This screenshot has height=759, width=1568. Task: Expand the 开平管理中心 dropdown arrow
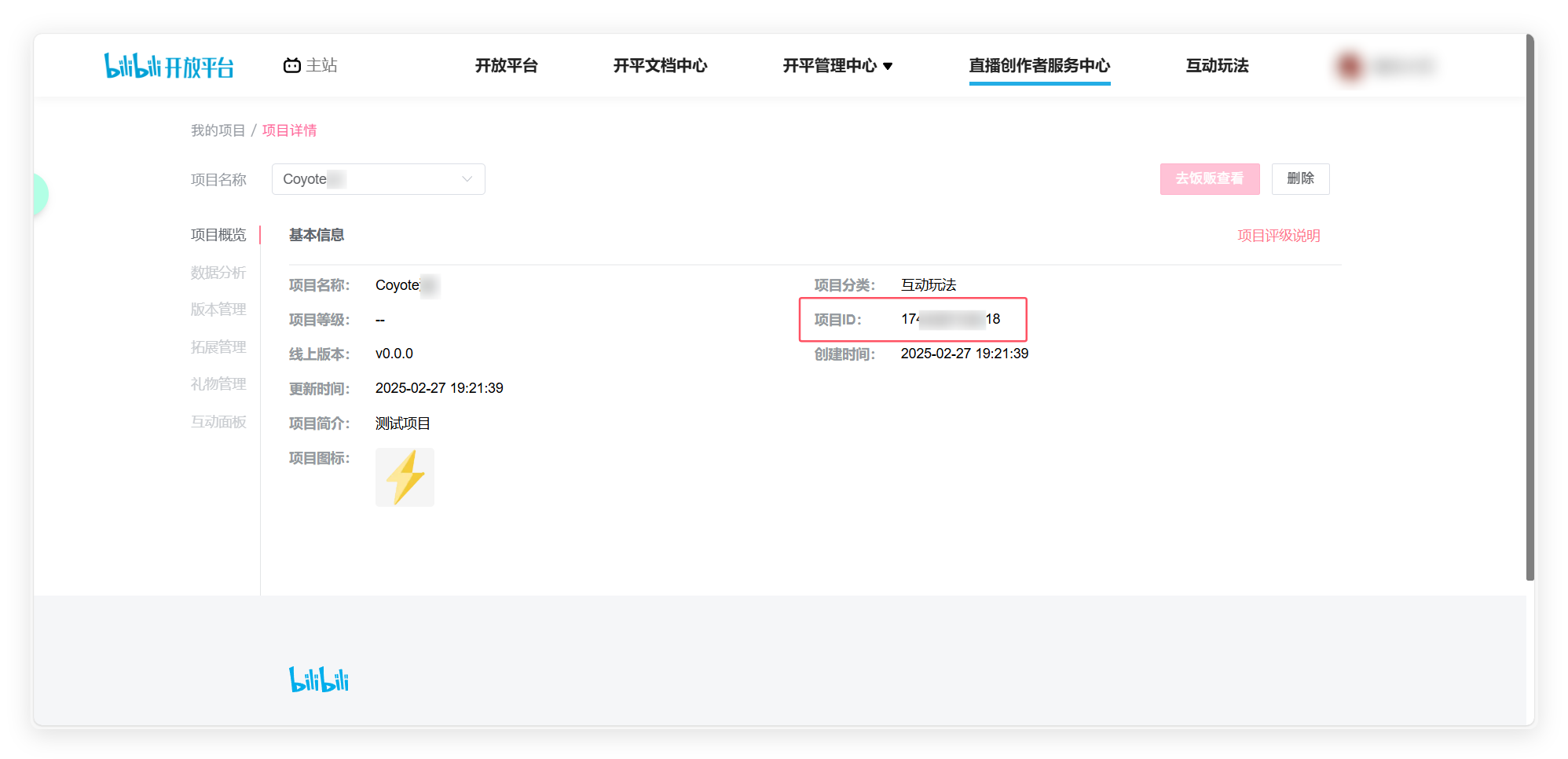click(x=888, y=66)
